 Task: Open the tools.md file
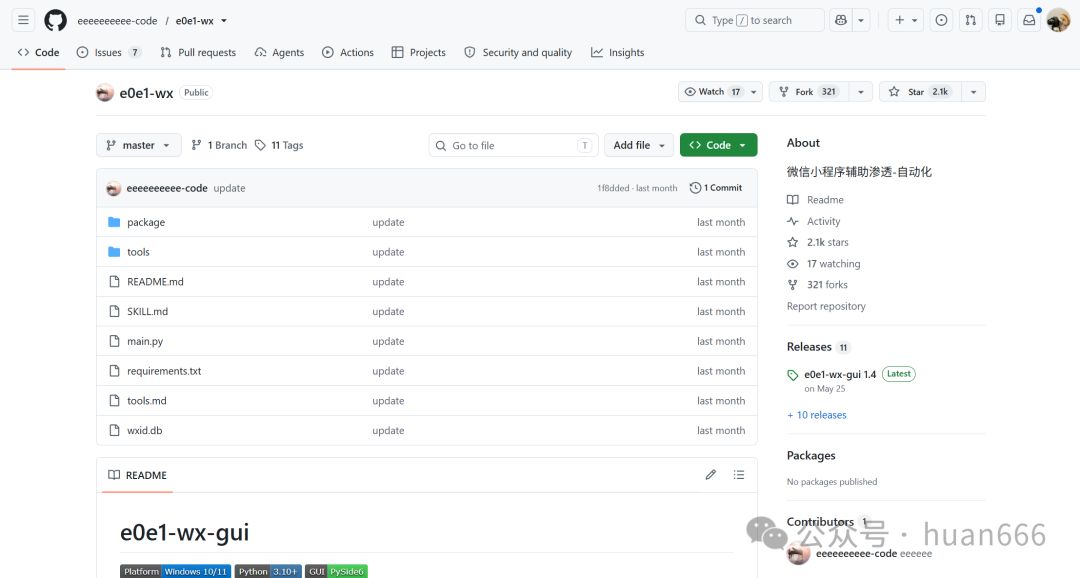147,400
